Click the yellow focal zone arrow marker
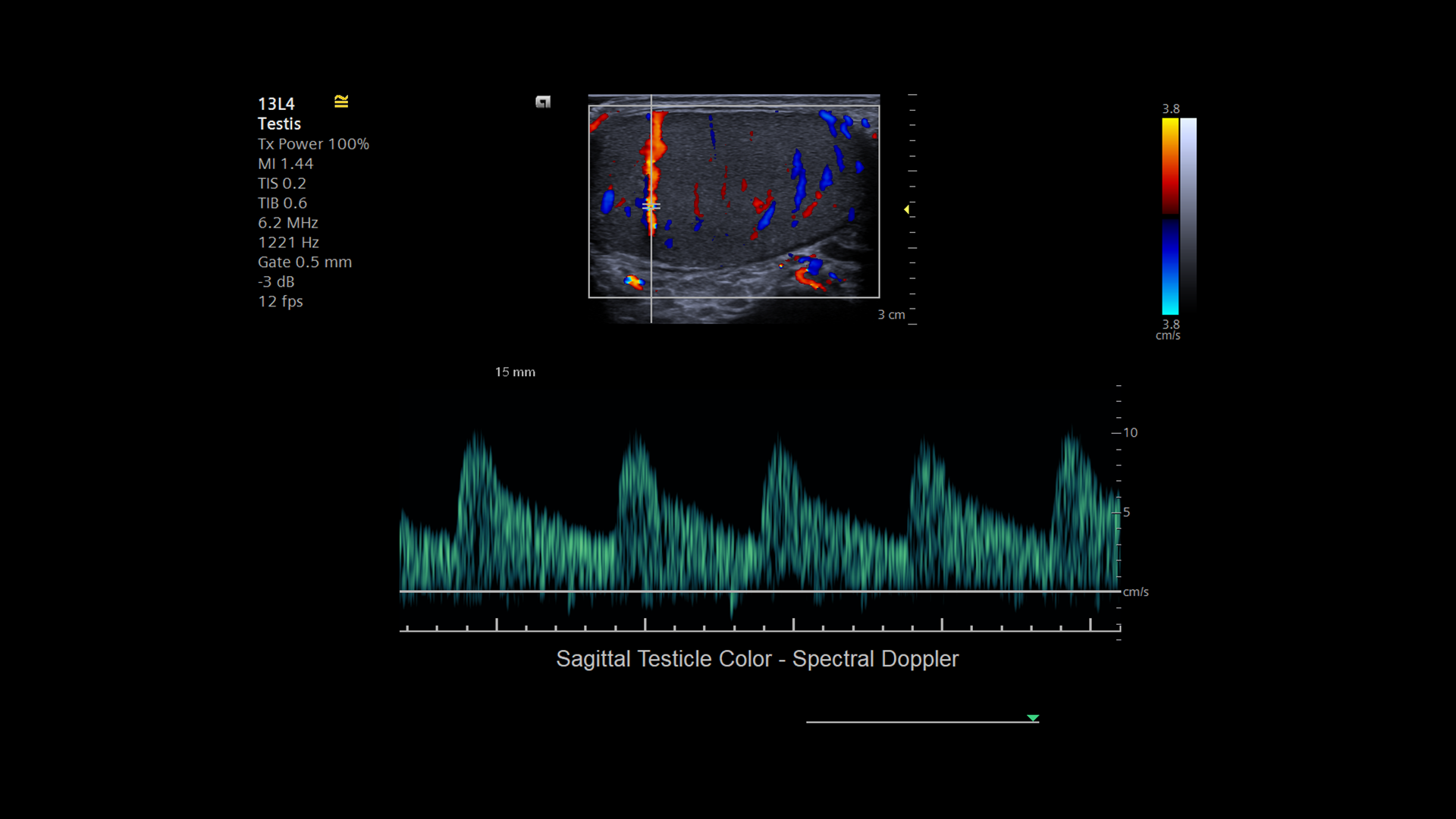This screenshot has height=819, width=1456. pos(906,209)
